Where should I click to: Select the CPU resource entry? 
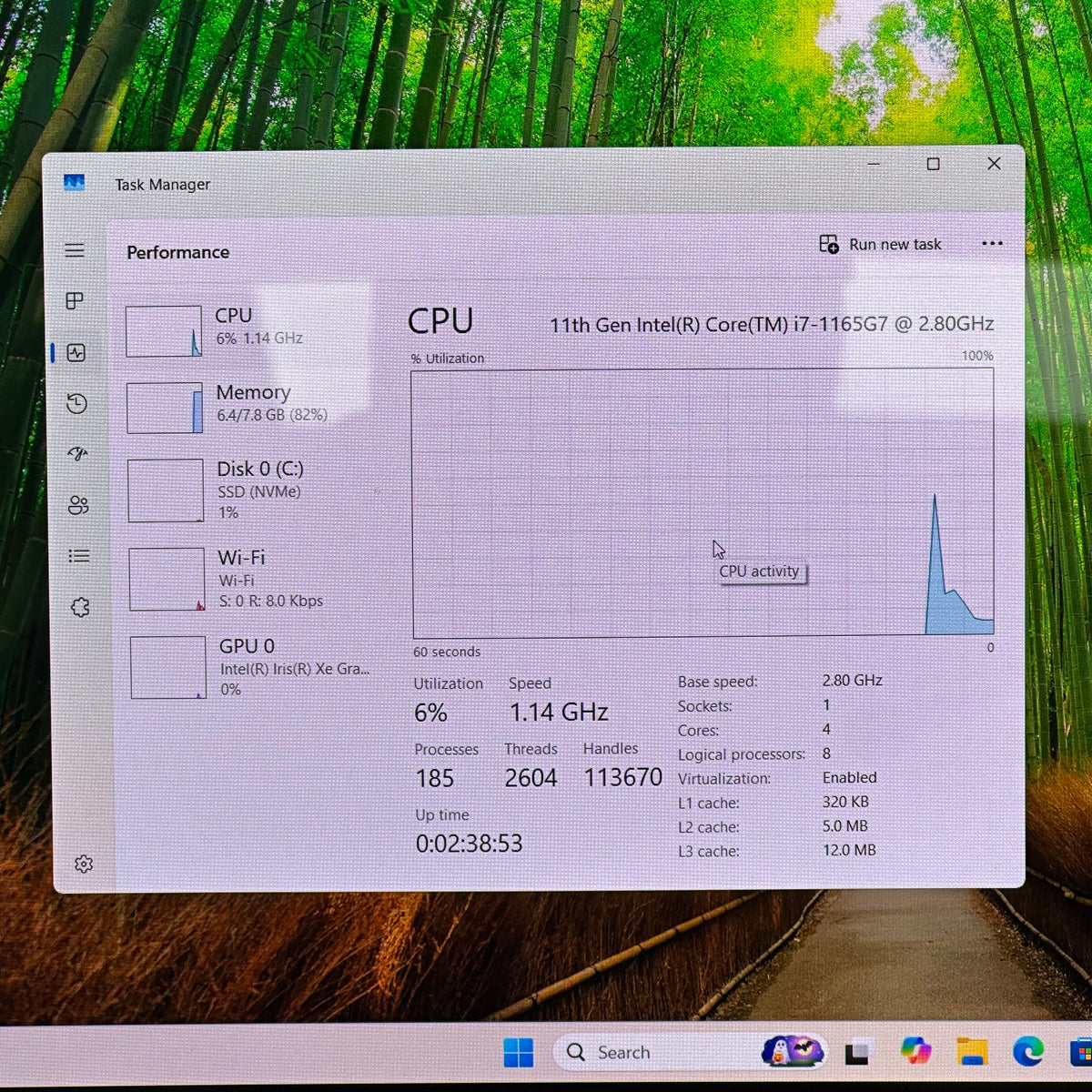point(250,330)
